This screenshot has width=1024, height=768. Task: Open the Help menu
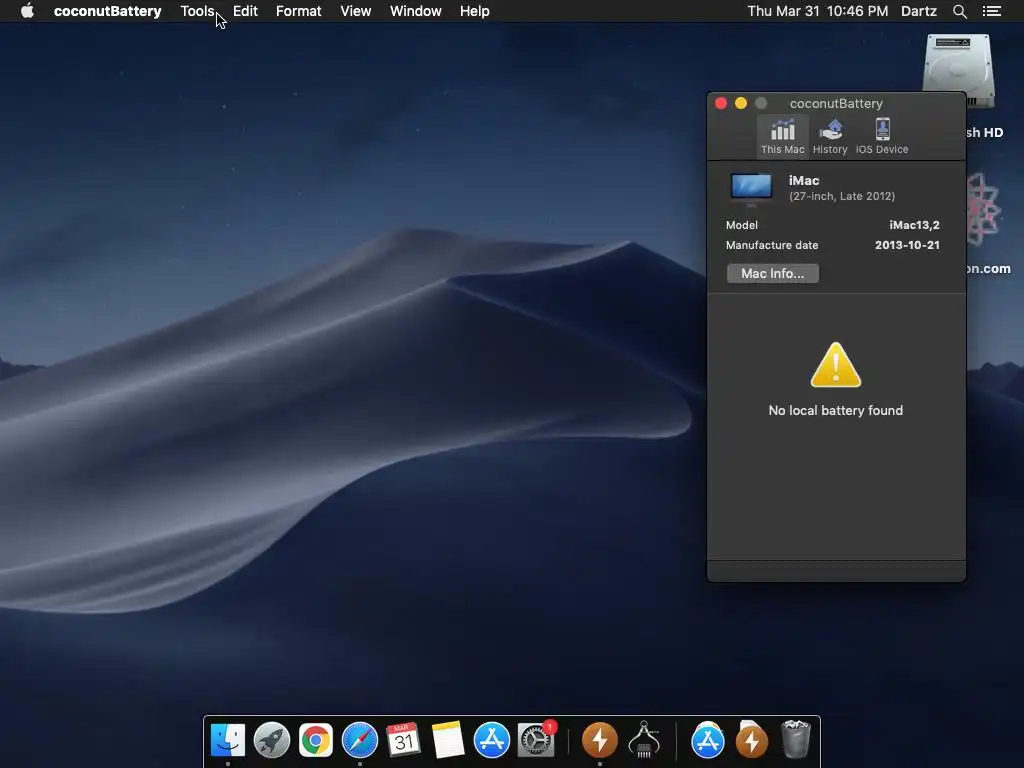(475, 11)
